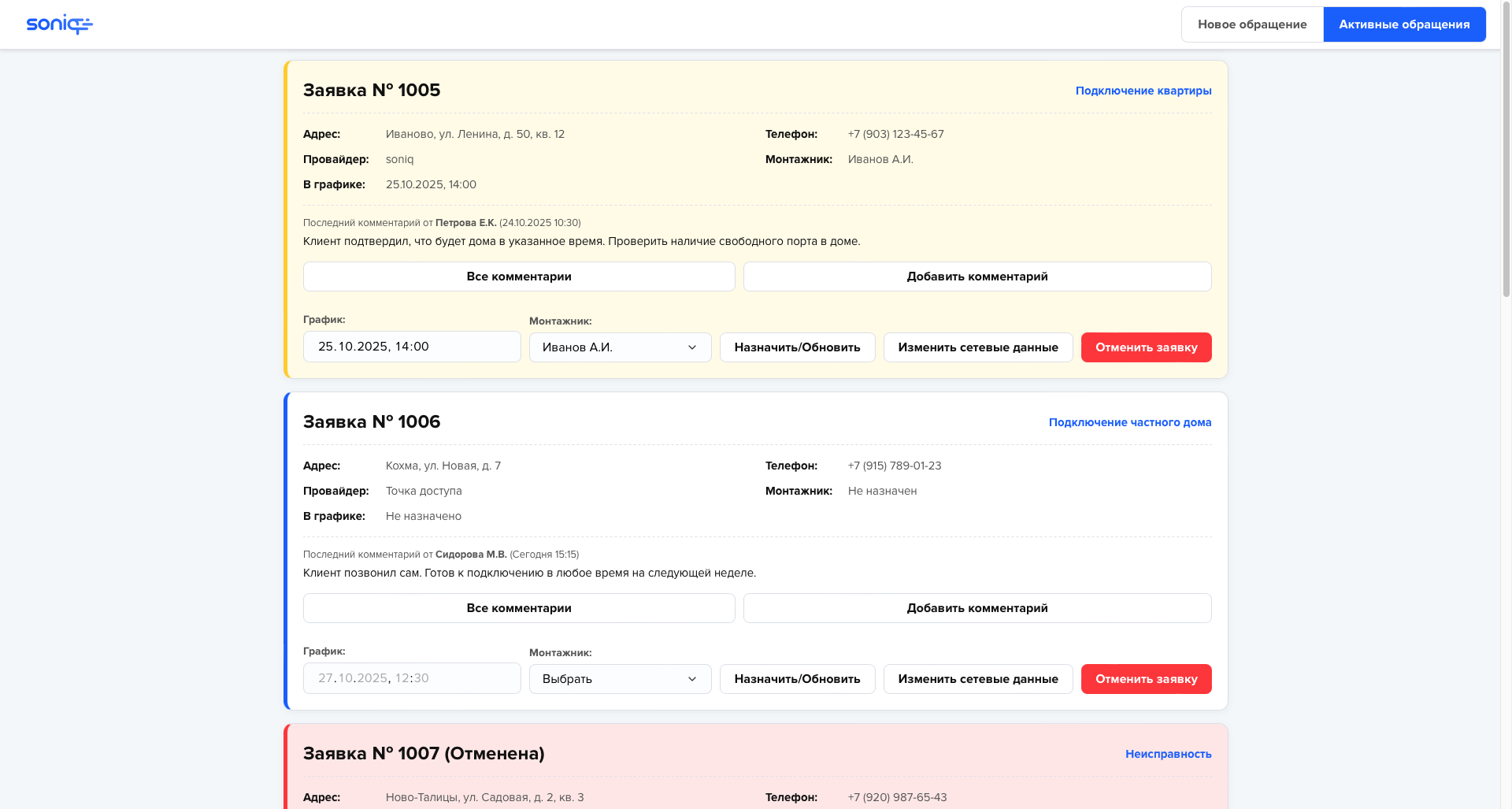Click Изменить сетевые данные for request 1005
Viewport: 1512px width, 809px height.
click(x=977, y=347)
